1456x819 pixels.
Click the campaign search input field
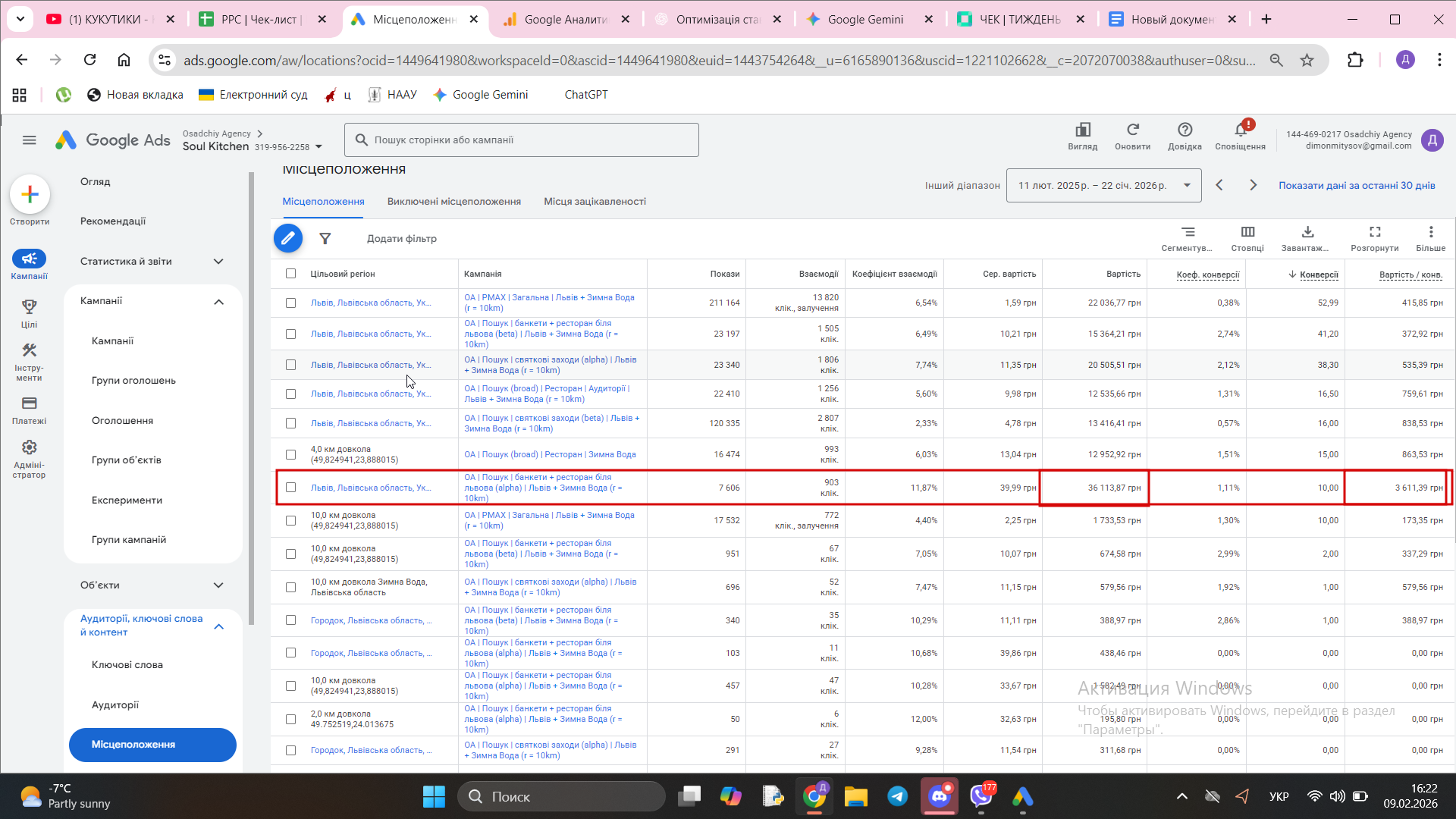(x=522, y=140)
